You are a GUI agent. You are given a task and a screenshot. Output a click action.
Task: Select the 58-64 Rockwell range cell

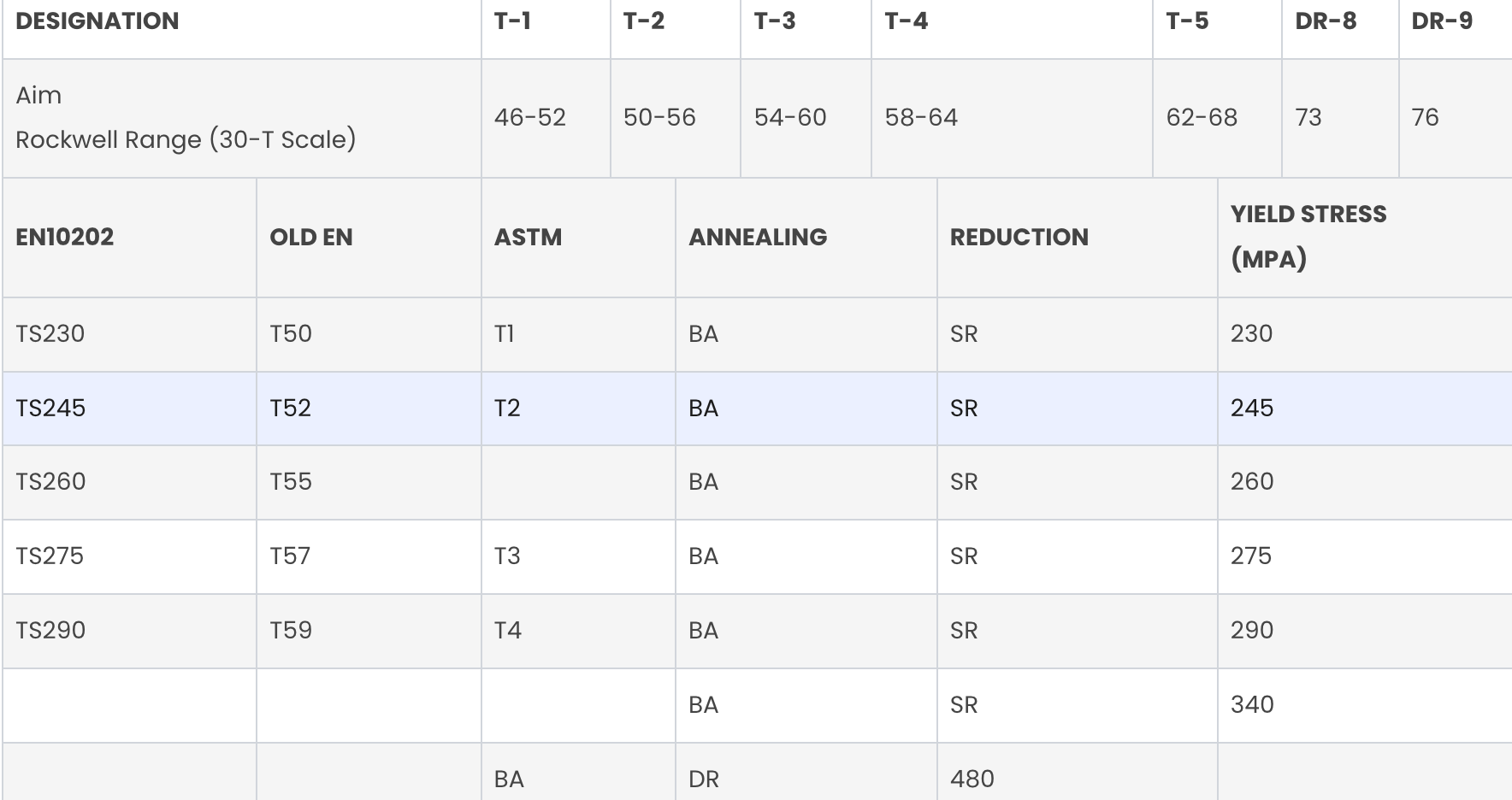[1012, 118]
